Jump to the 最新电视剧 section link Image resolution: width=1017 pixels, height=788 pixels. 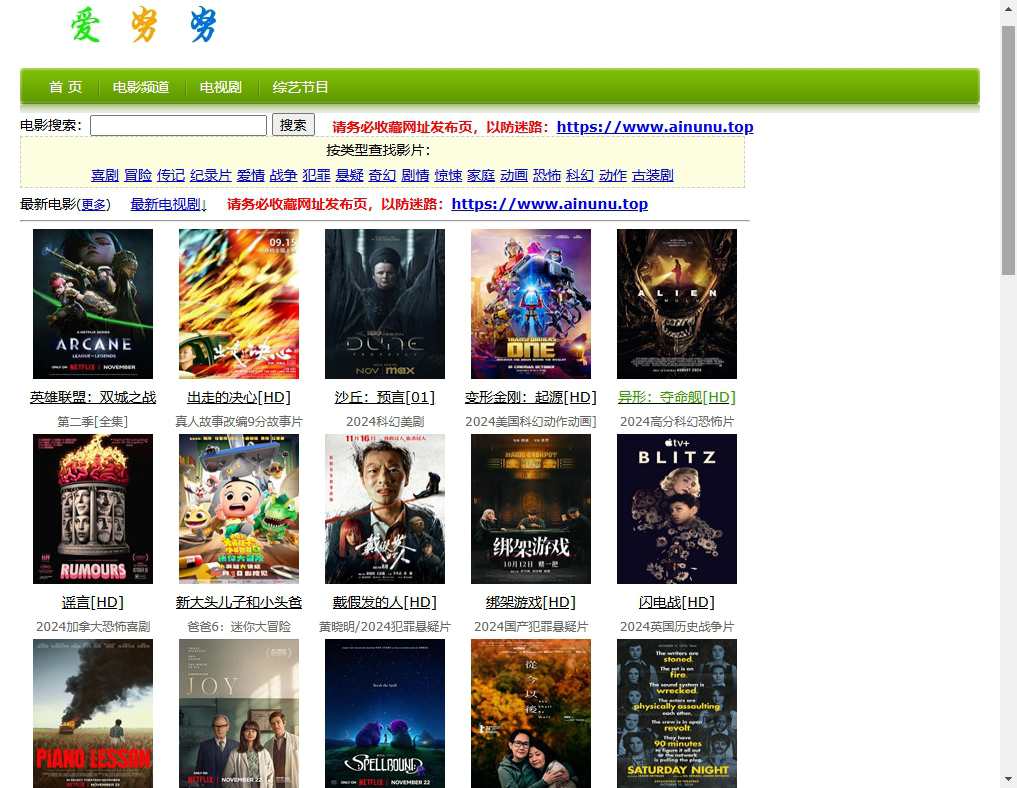click(169, 204)
